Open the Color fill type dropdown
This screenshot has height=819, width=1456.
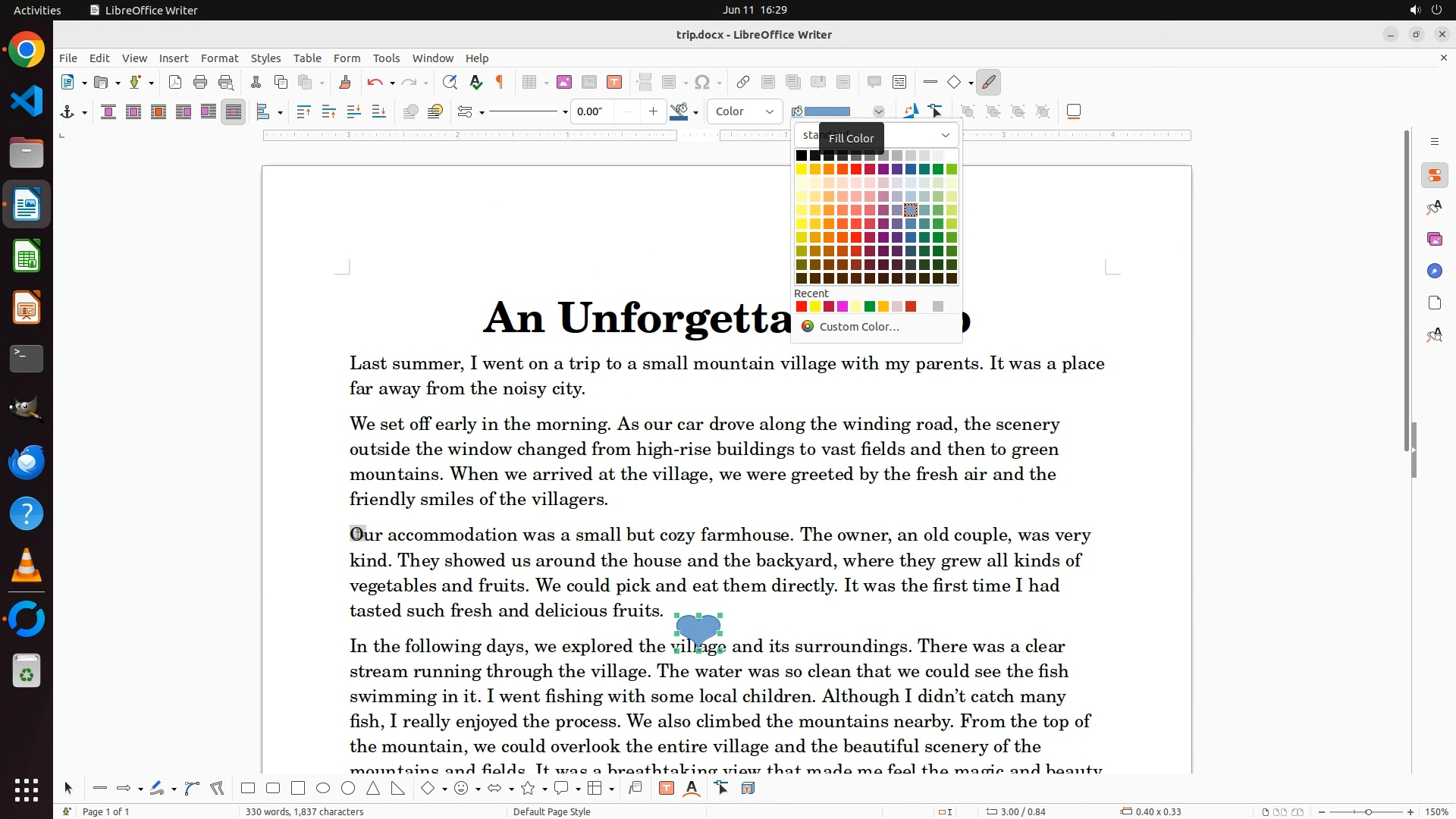(x=744, y=111)
